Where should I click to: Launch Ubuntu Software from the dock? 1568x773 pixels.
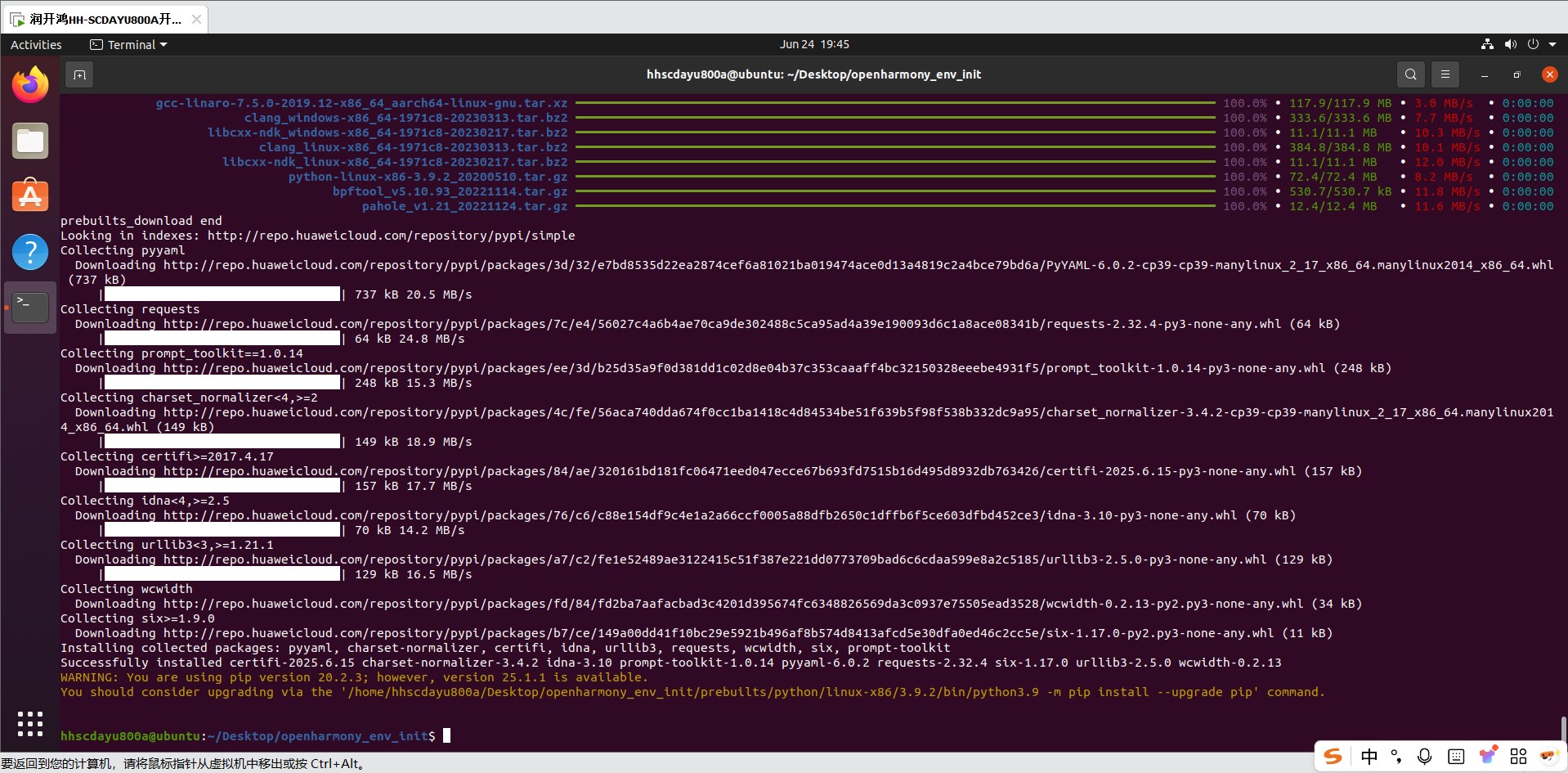tap(30, 195)
